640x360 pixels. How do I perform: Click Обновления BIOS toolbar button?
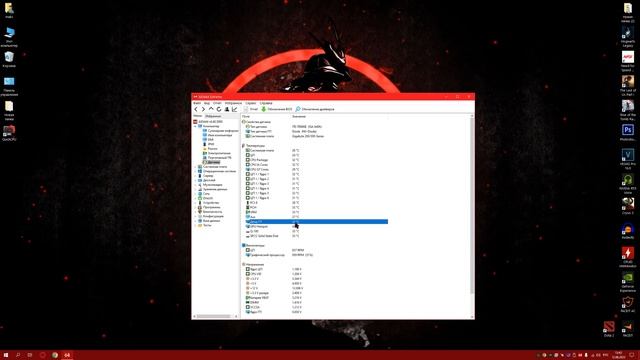276,109
